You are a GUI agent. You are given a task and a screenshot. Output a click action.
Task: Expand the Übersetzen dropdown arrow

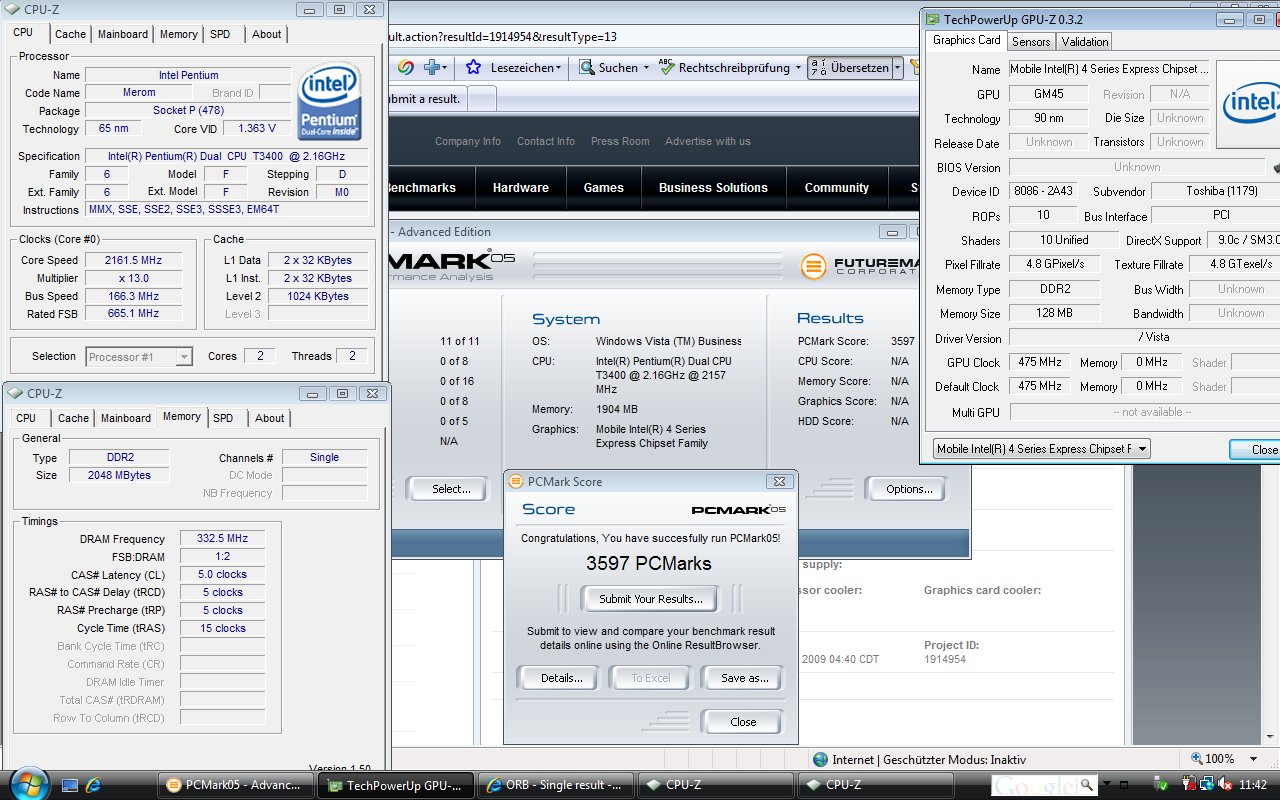(898, 68)
